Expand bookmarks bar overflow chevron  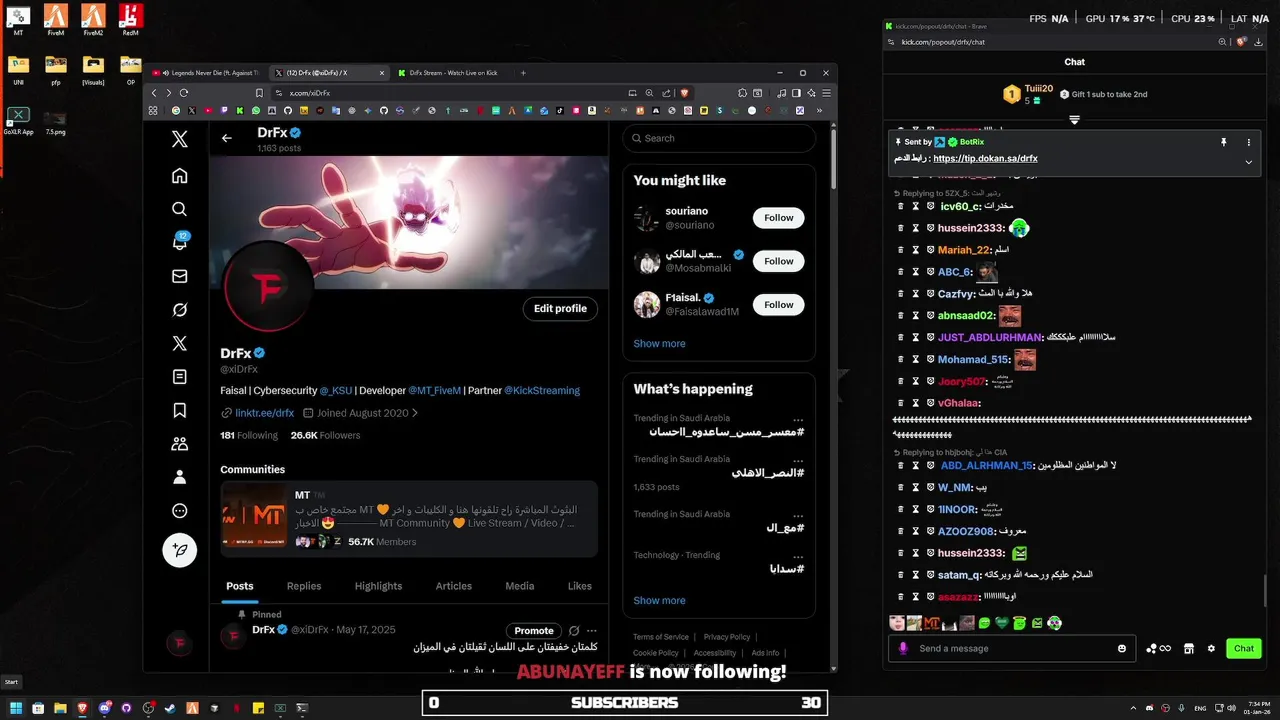(x=819, y=110)
